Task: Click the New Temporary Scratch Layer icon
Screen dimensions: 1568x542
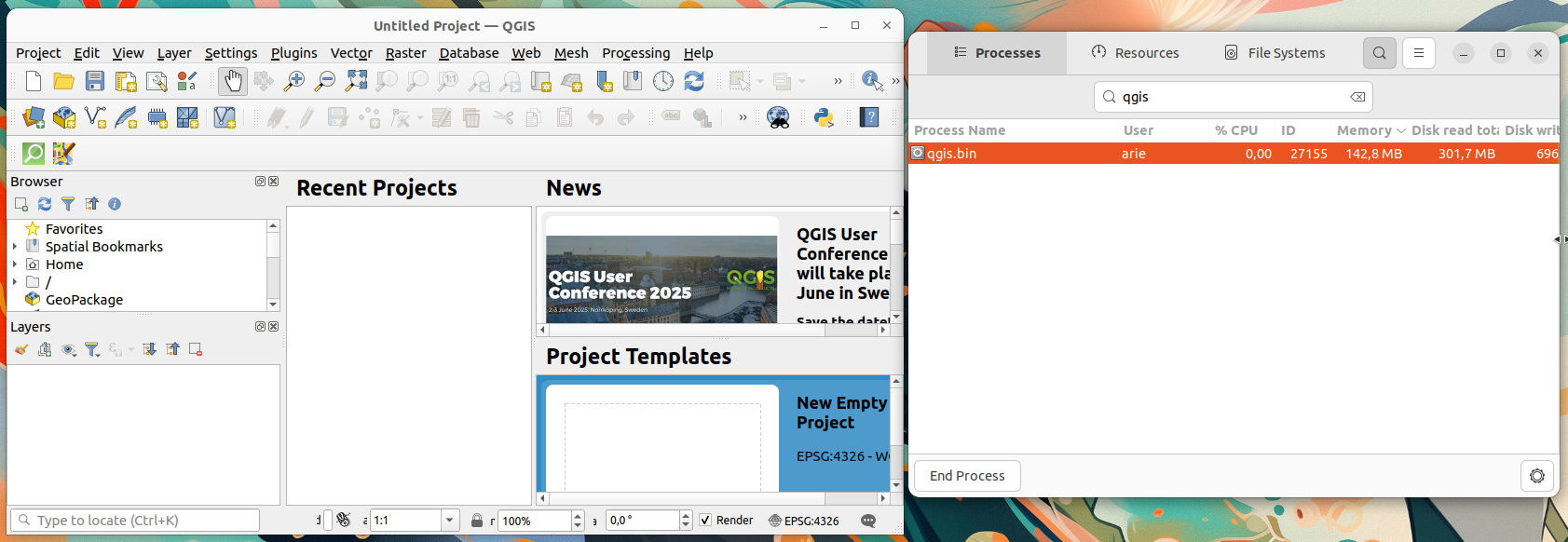Action: click(x=157, y=117)
